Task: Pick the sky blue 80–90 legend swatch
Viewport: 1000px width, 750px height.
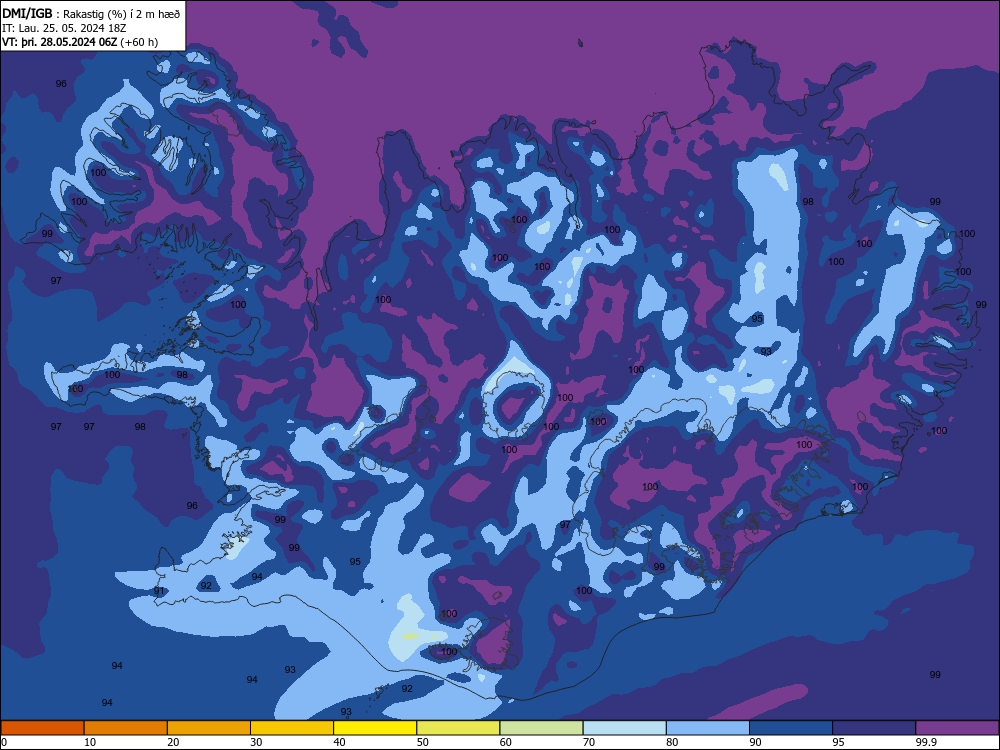Action: (708, 728)
